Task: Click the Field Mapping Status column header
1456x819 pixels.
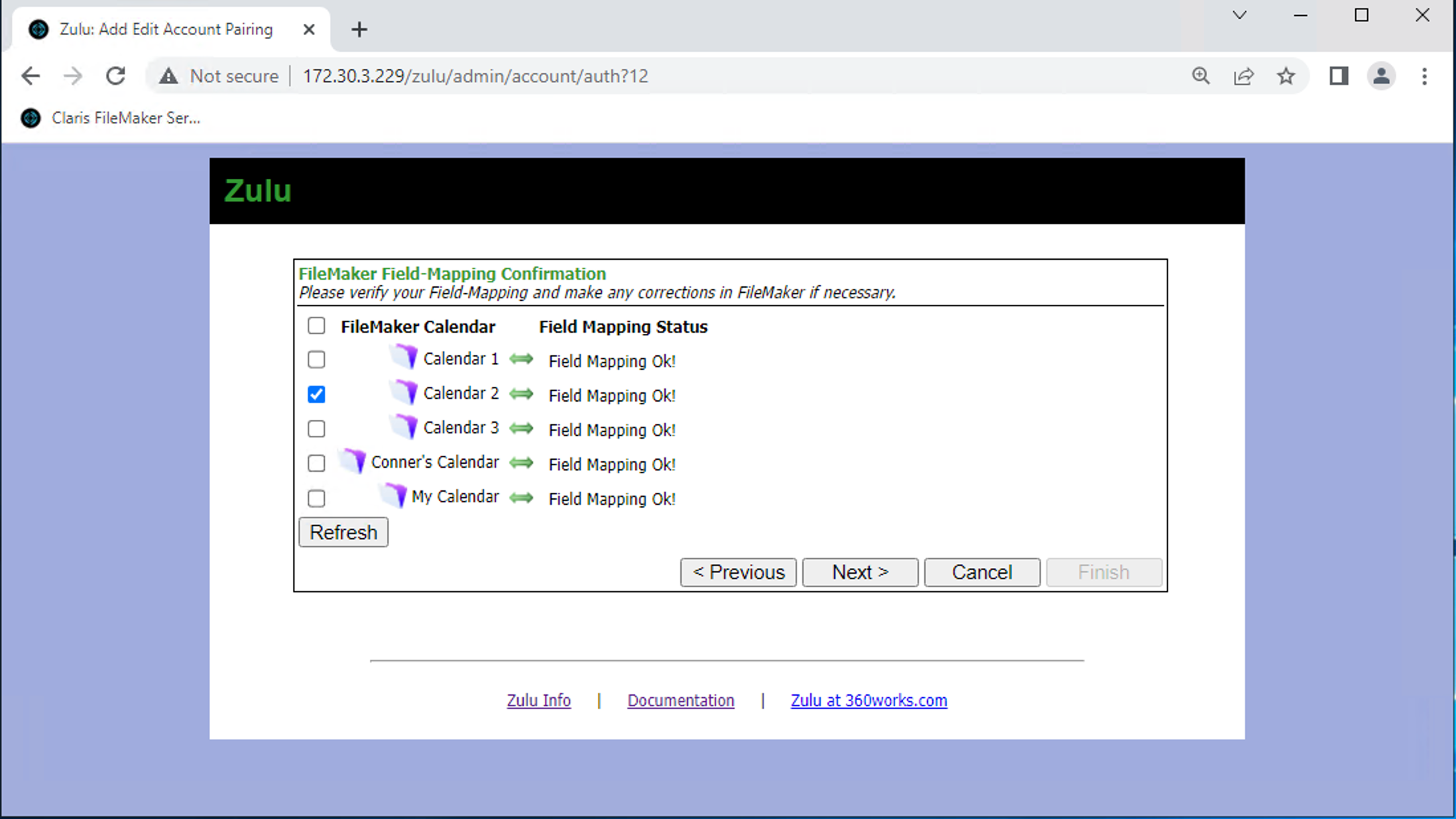Action: coord(623,327)
